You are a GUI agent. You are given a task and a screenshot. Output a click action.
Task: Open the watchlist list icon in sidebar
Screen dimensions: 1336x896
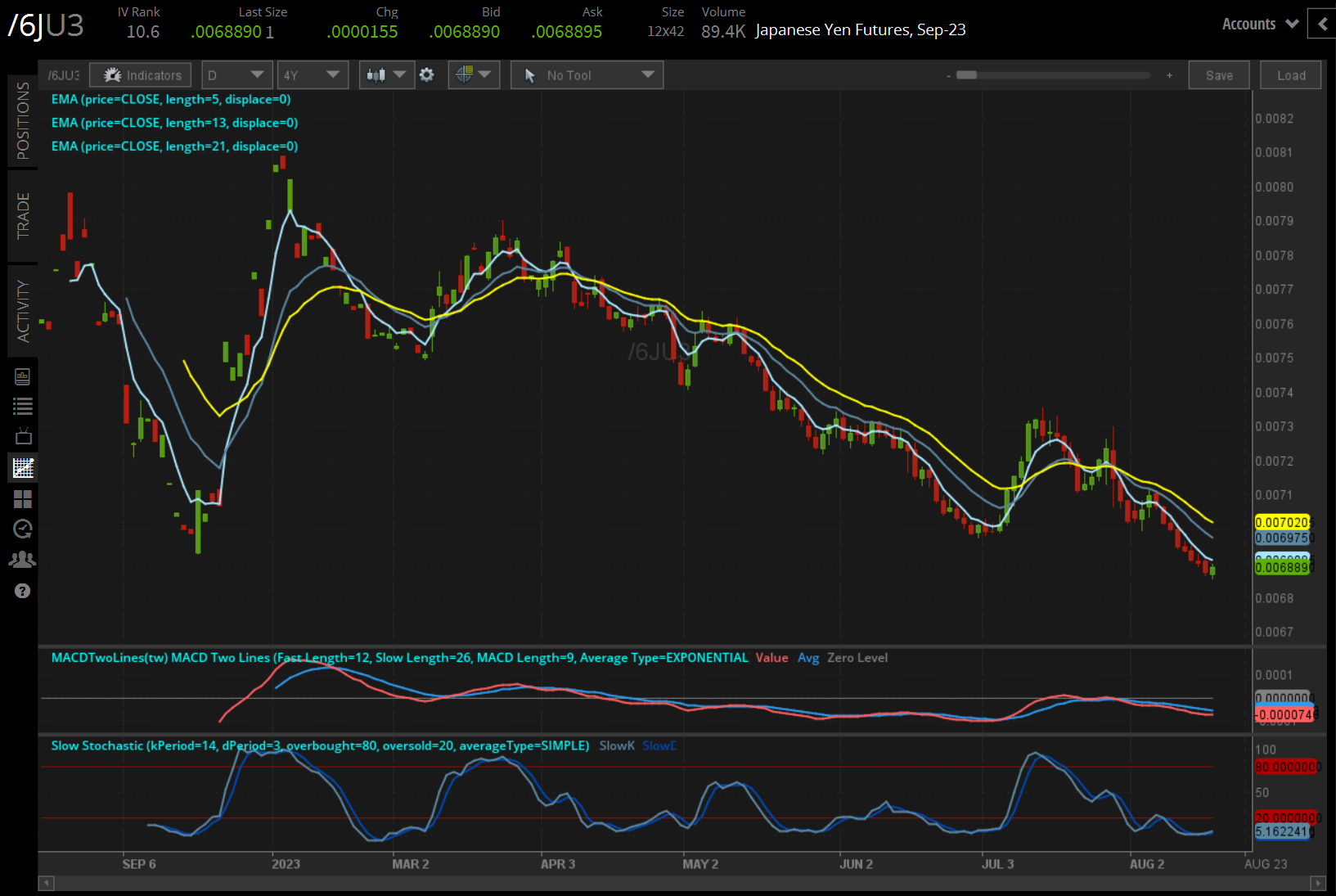(x=23, y=407)
